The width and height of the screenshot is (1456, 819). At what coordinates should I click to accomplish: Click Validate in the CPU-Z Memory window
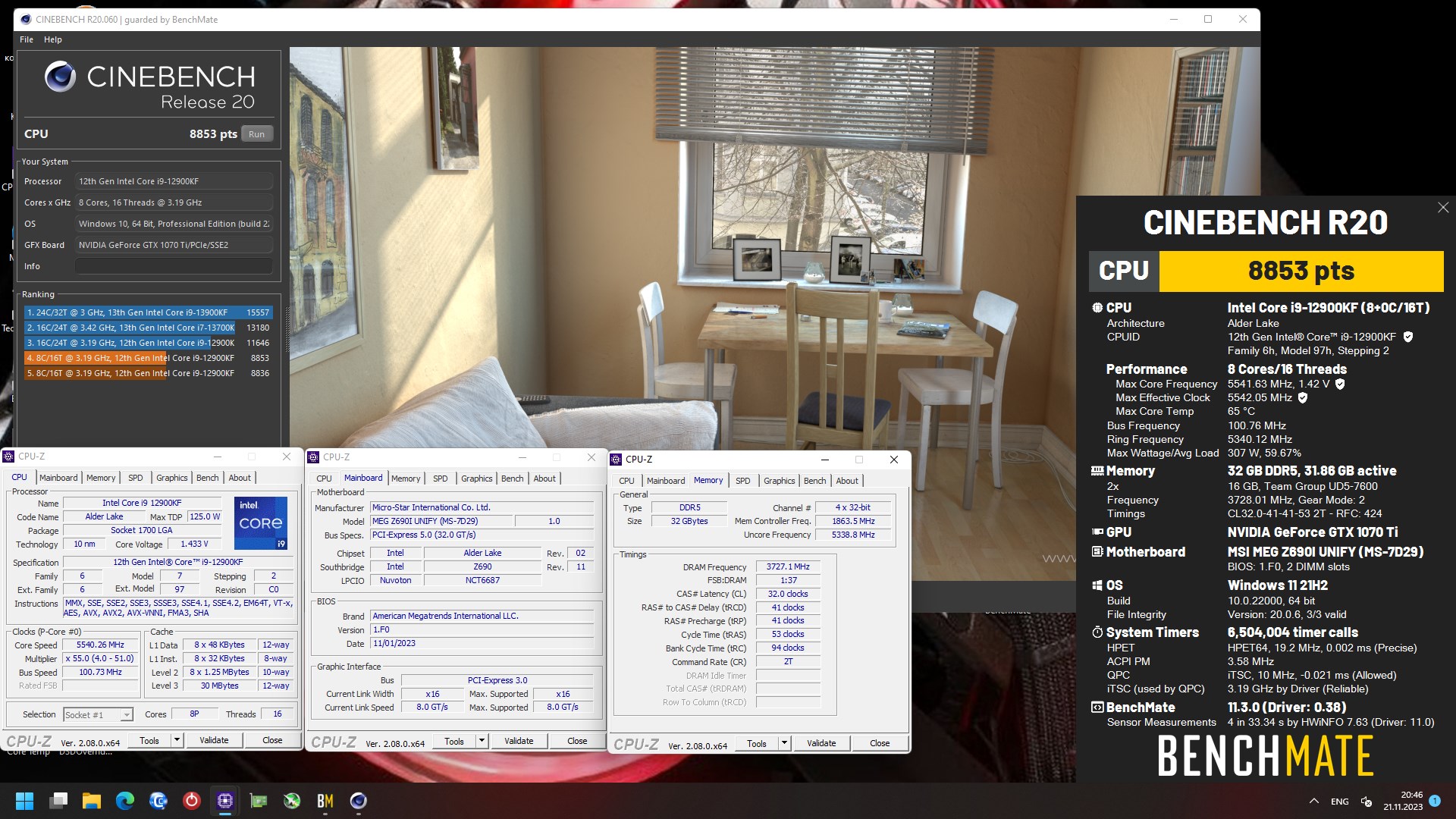click(x=821, y=743)
